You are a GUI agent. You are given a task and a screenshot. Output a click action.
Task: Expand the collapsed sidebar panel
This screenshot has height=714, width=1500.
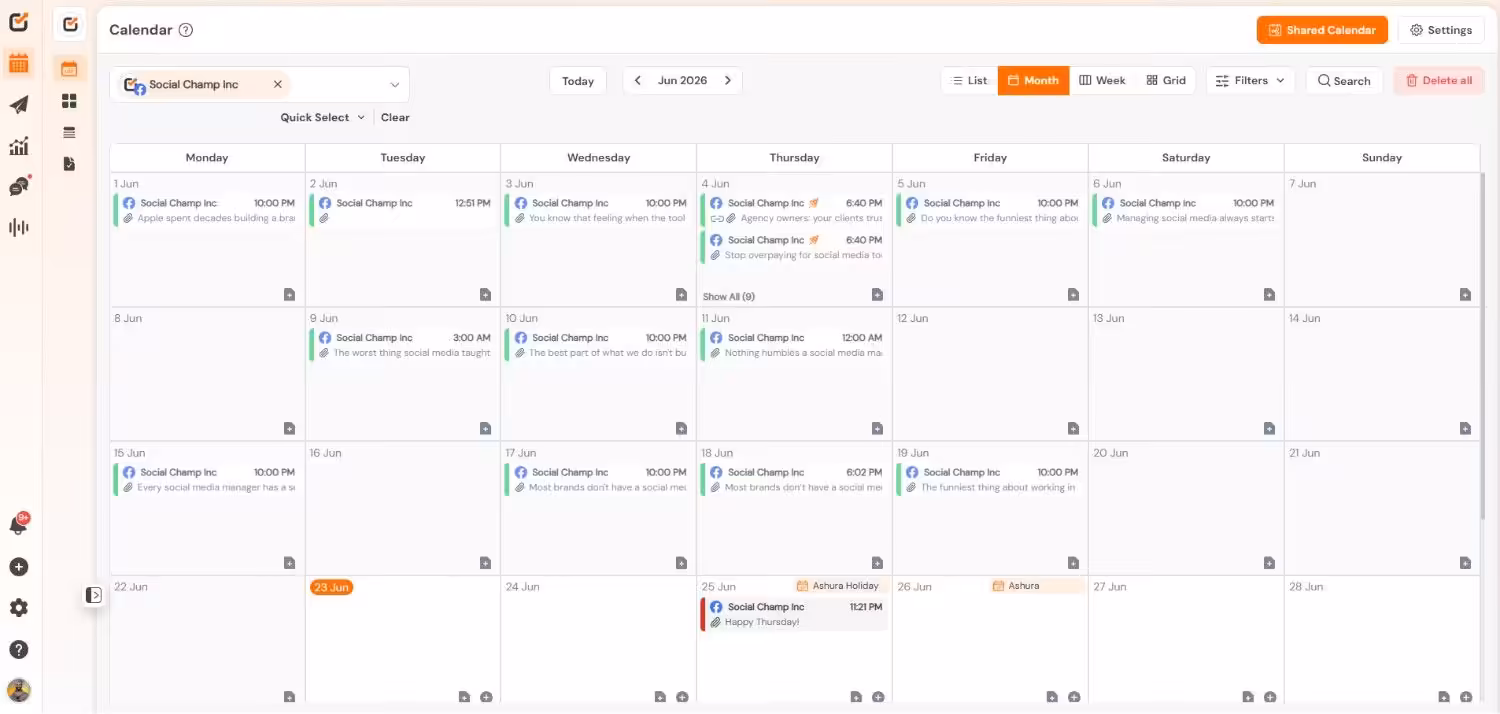coord(94,595)
